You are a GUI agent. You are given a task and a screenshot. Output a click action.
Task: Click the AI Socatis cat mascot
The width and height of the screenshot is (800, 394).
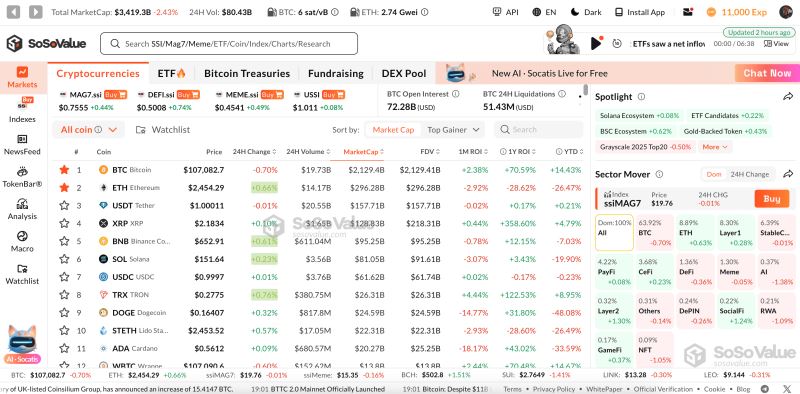point(22,340)
